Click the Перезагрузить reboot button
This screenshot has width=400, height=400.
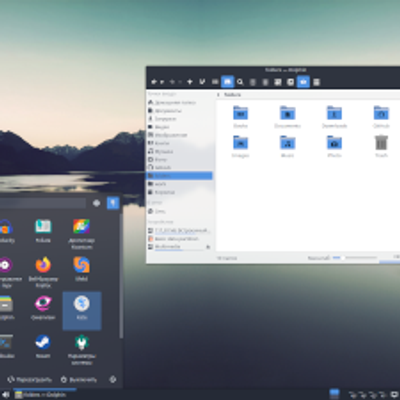coord(30,379)
